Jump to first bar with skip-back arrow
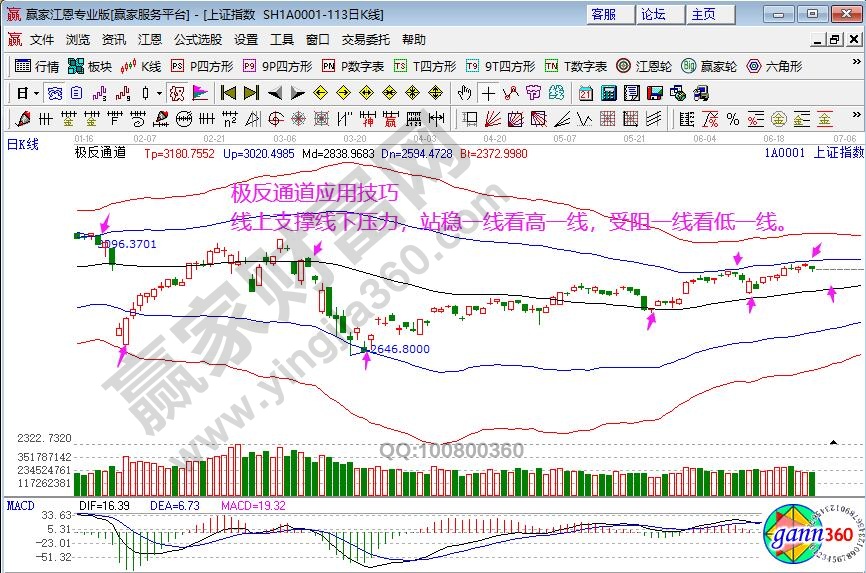The image size is (866, 573). 228,93
